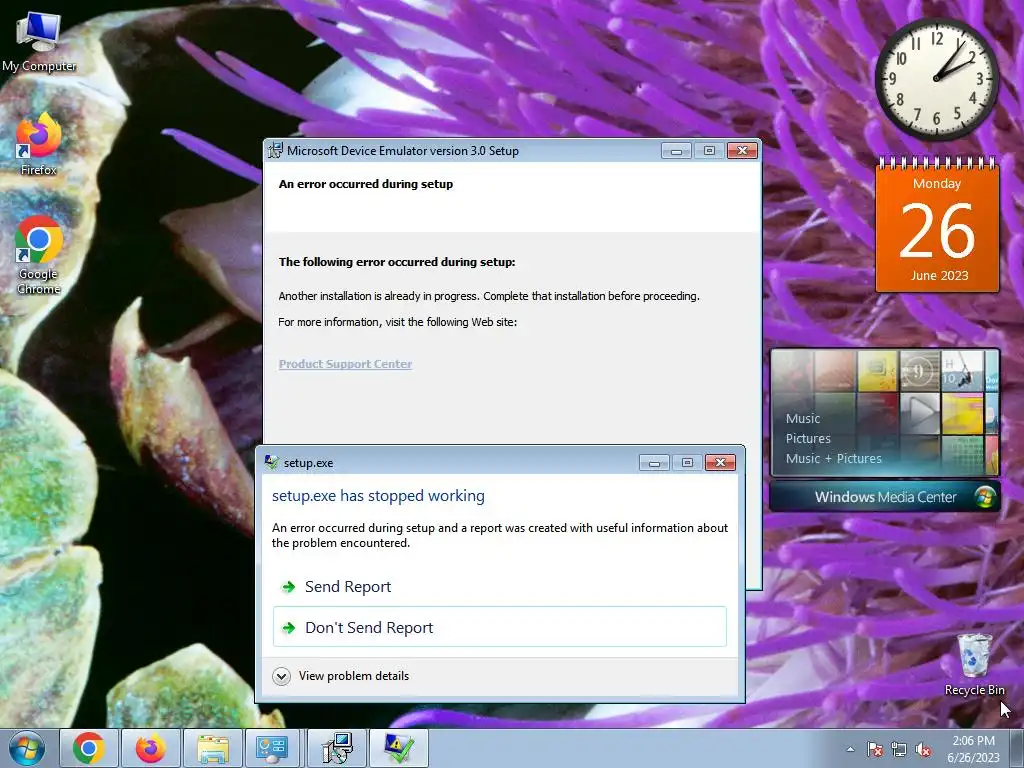Follow the Product Support Center link

(x=345, y=364)
